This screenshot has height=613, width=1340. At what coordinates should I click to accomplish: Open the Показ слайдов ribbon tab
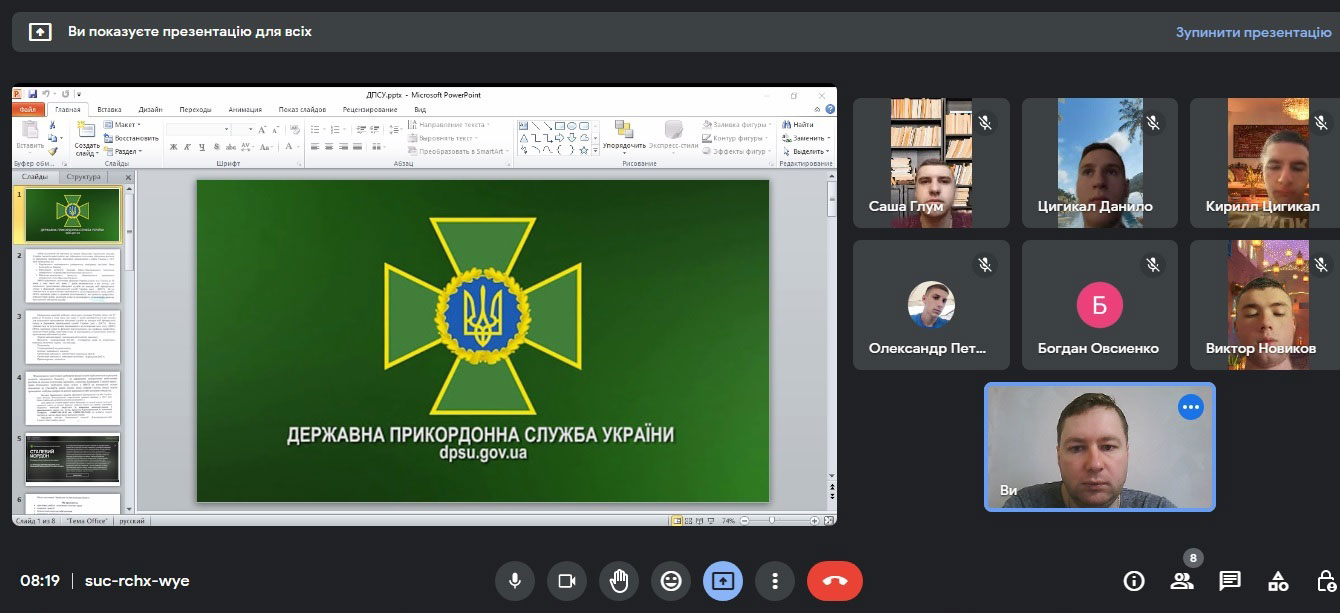302,110
